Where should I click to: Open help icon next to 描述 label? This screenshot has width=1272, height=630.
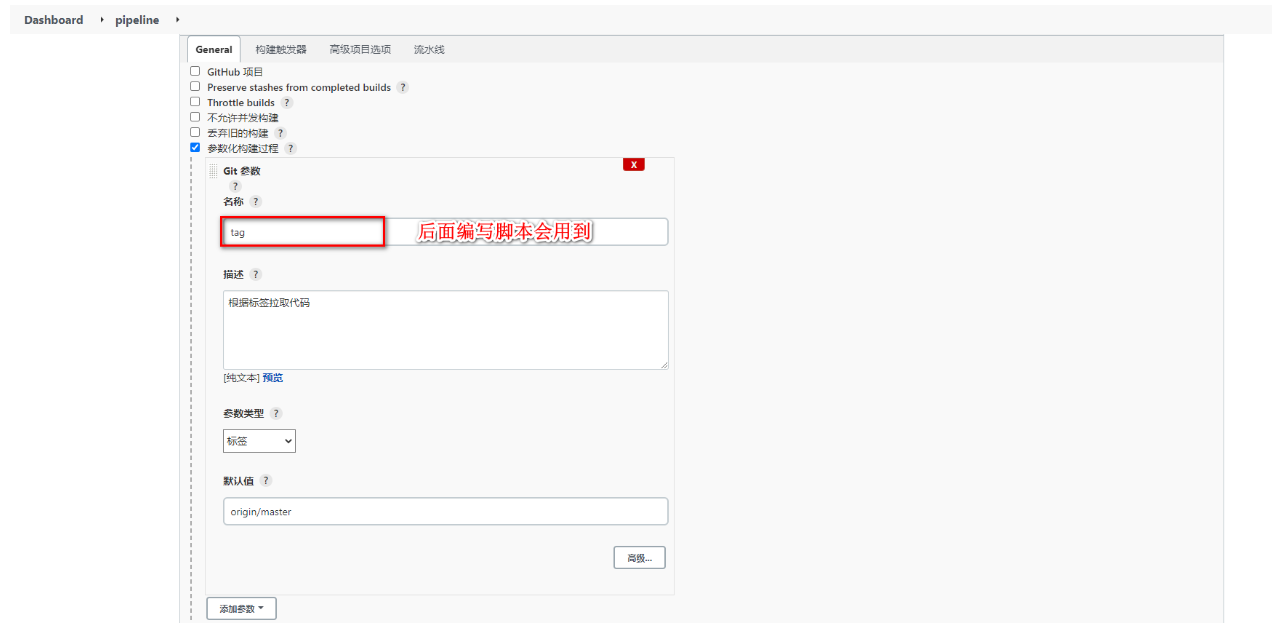(256, 274)
